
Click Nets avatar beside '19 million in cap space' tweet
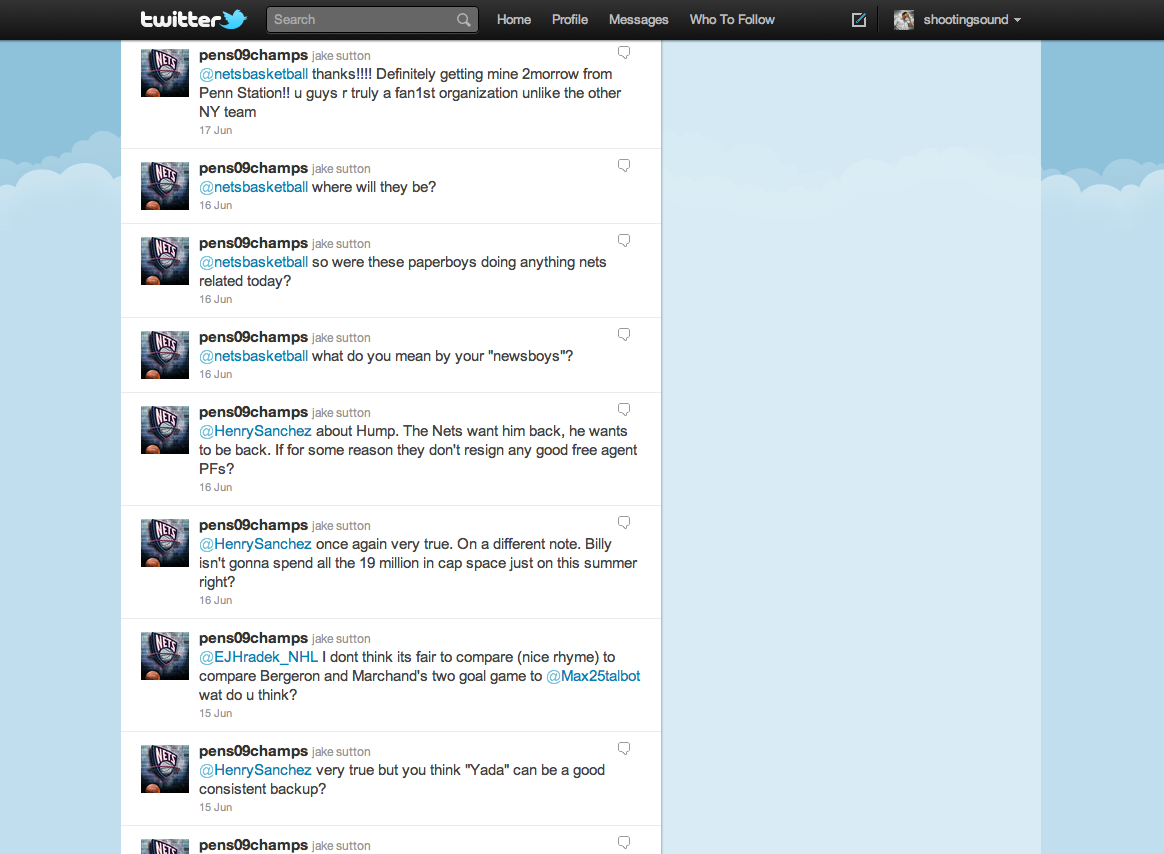point(165,543)
